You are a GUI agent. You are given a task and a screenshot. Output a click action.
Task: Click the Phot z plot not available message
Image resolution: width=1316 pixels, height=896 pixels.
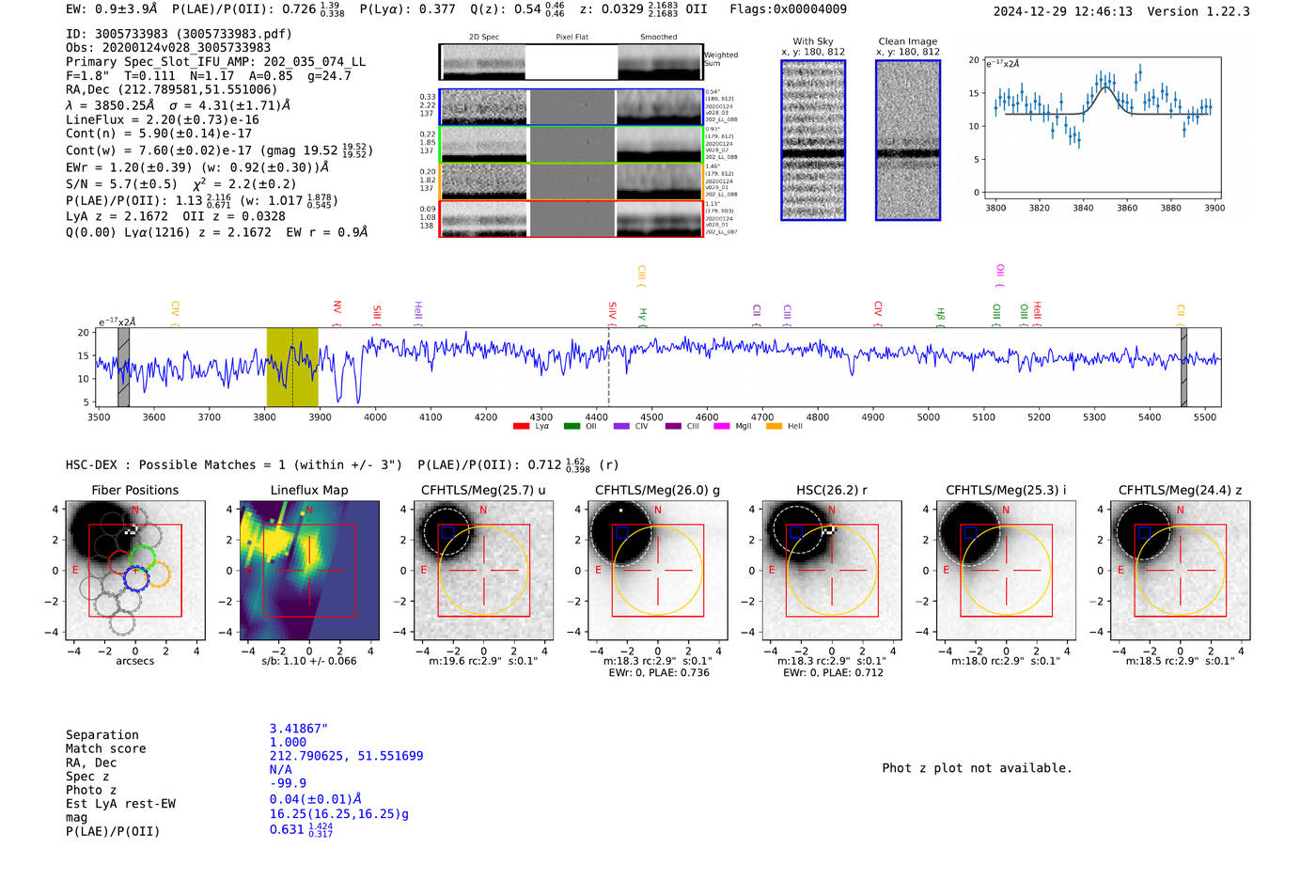(x=977, y=768)
